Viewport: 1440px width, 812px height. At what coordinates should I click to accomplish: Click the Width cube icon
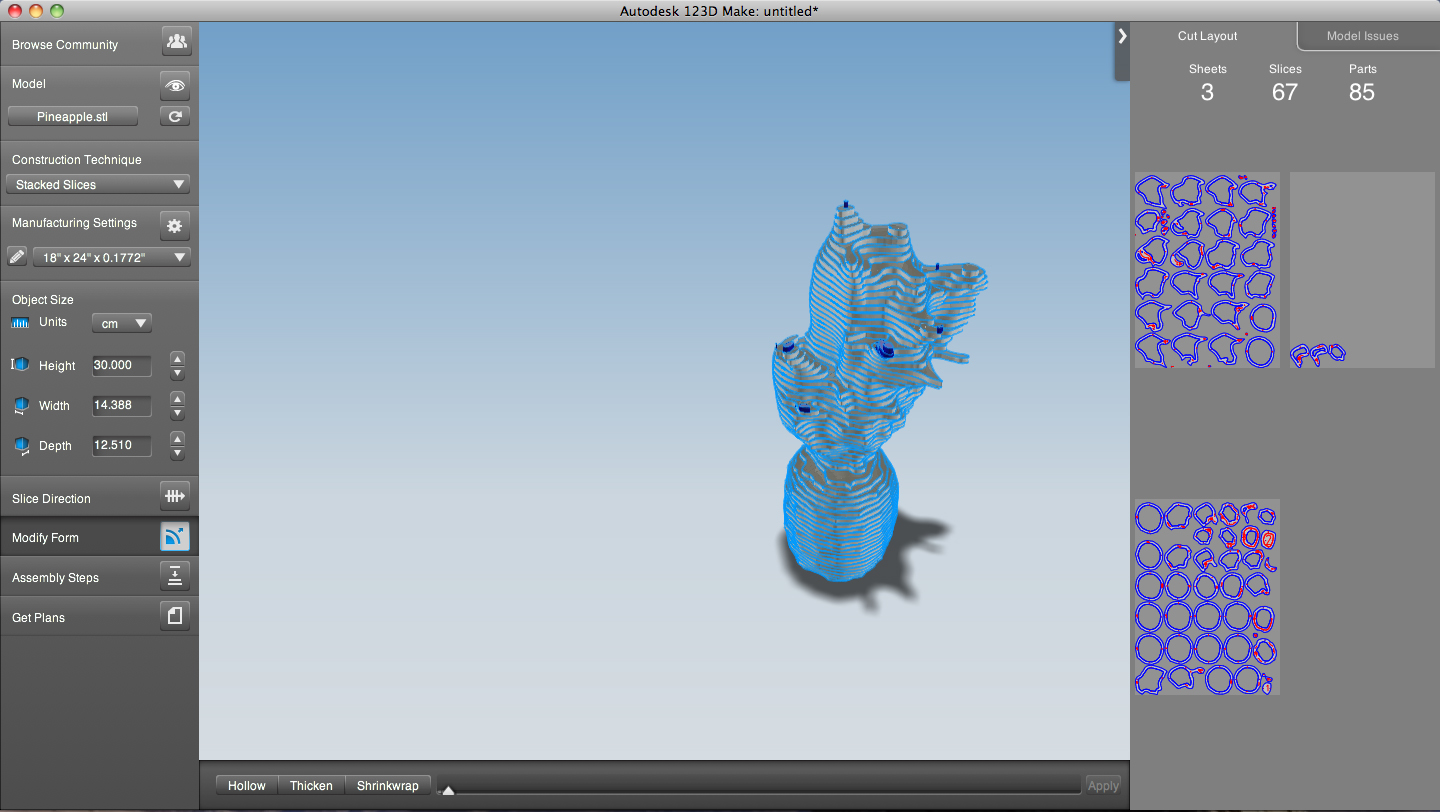click(21, 405)
